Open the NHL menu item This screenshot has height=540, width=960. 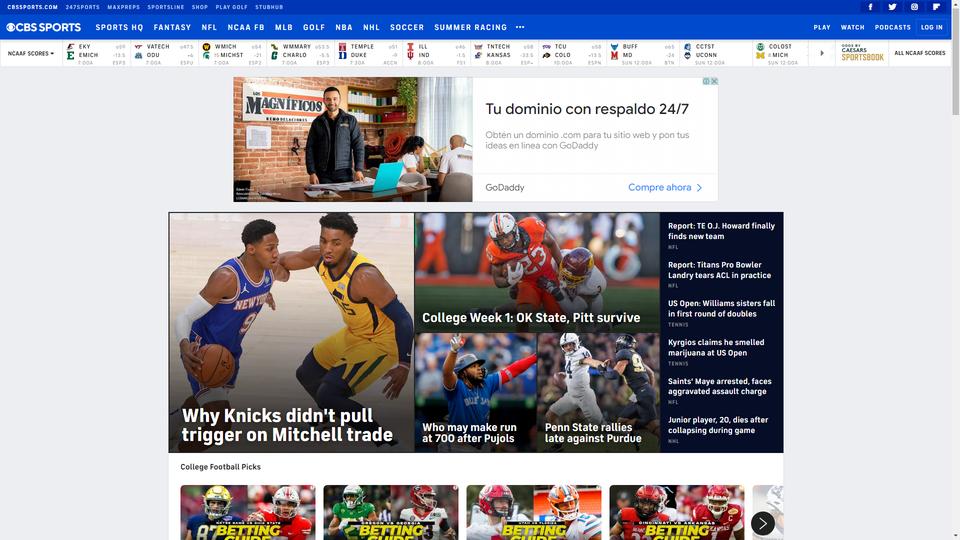371,28
